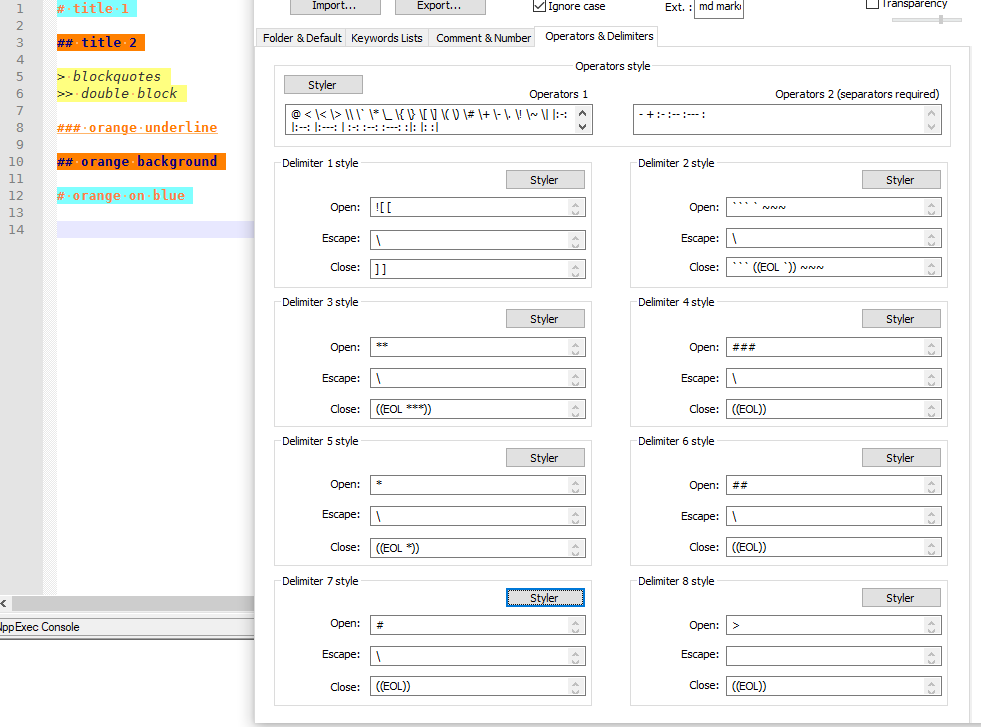Click the '> blockquotes' line in editor
This screenshot has height=727, width=981.
coord(113,76)
